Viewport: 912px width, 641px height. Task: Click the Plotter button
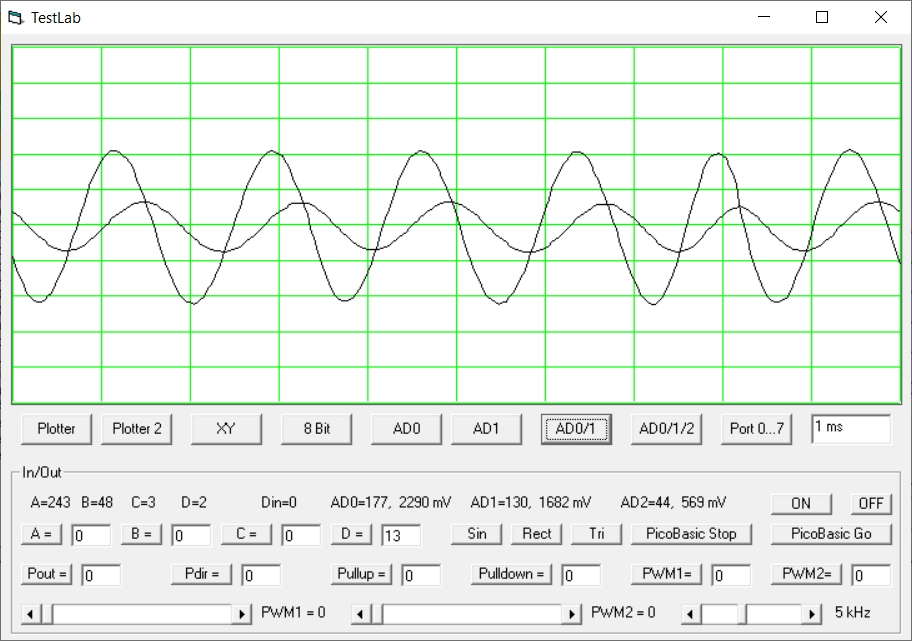(56, 429)
